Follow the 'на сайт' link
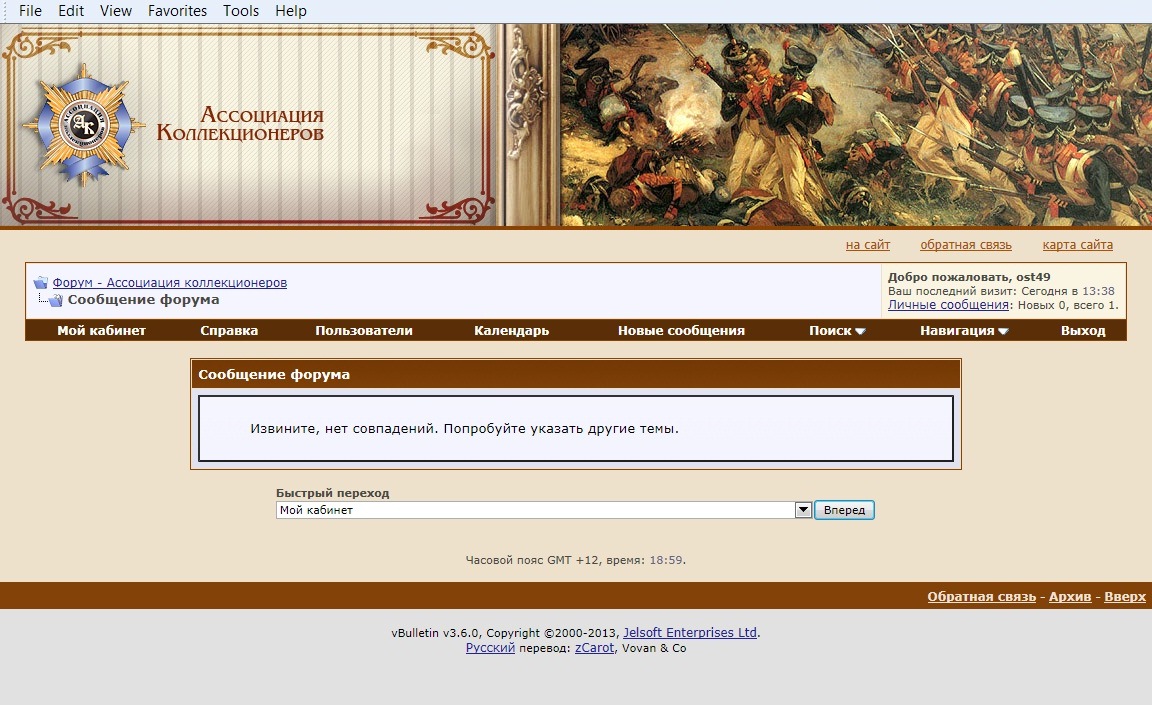The width and height of the screenshot is (1152, 705). 868,245
